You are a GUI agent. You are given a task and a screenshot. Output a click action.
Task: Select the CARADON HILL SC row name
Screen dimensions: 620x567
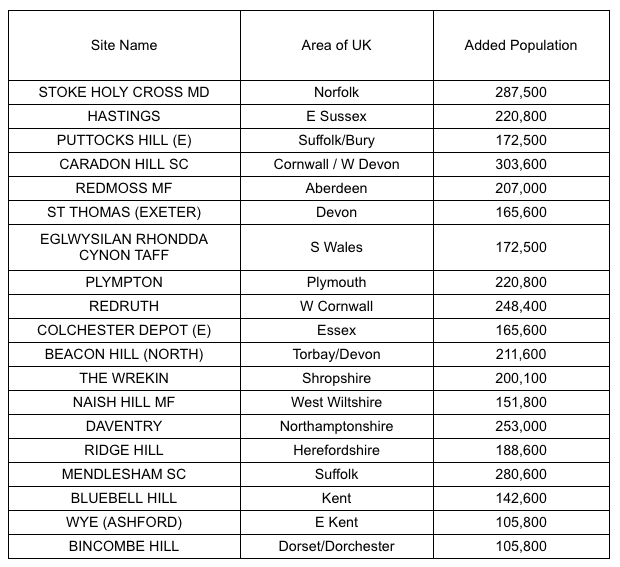(x=124, y=164)
